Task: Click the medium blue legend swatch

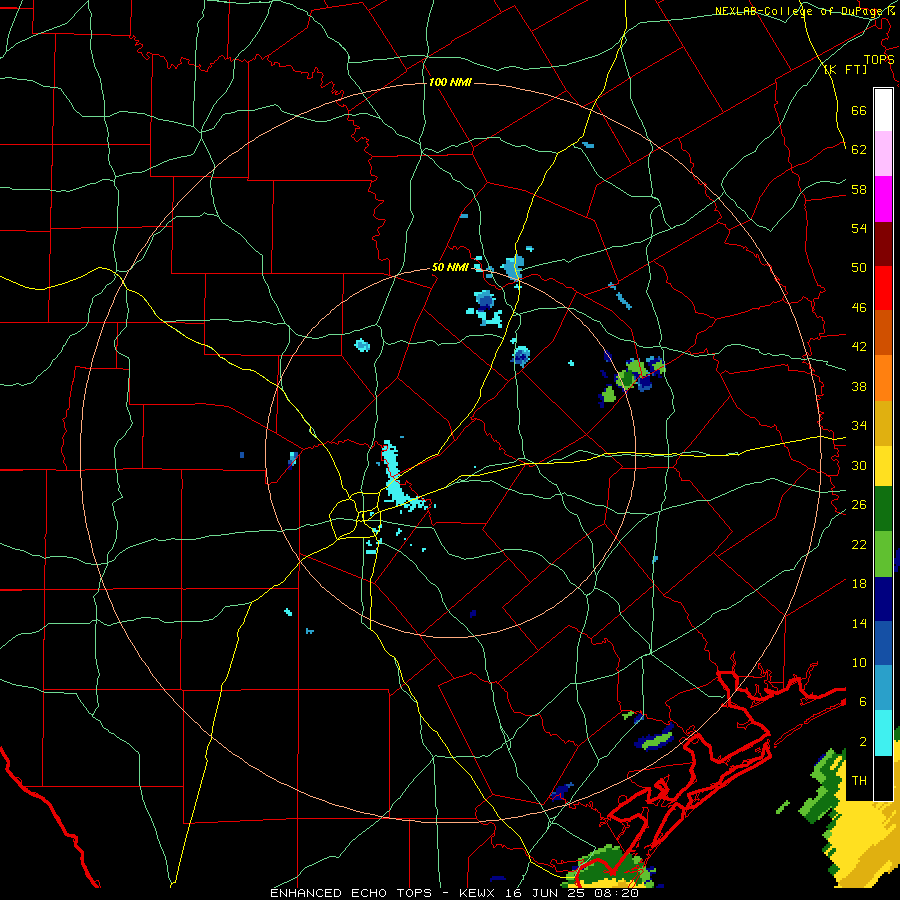Action: [883, 643]
